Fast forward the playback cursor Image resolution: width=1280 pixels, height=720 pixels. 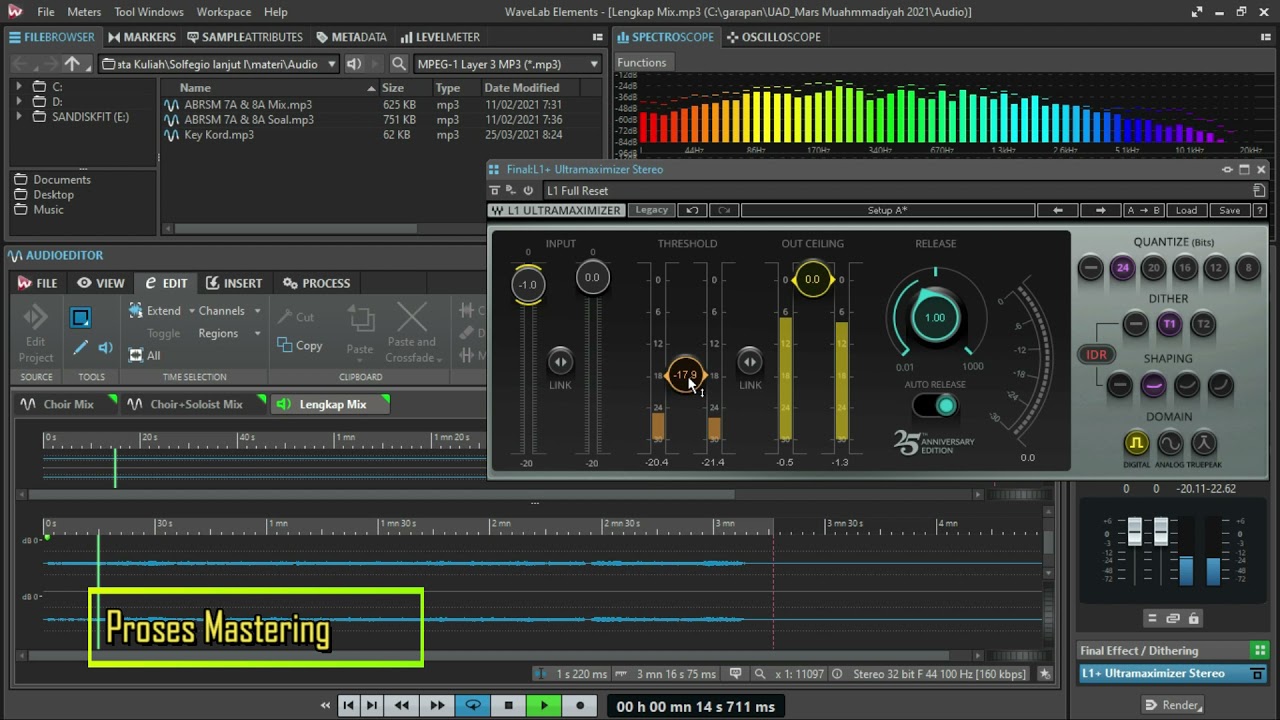pyautogui.click(x=437, y=706)
